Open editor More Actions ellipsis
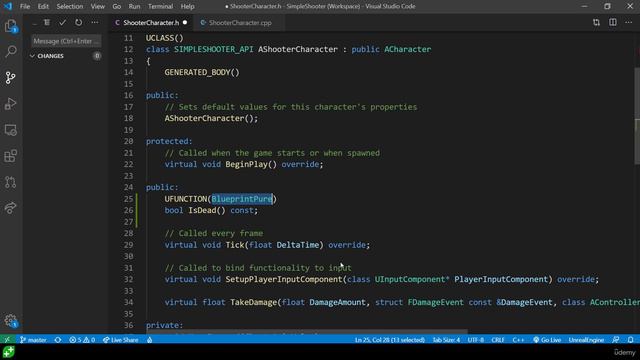This screenshot has width=640, height=360. (x=629, y=23)
